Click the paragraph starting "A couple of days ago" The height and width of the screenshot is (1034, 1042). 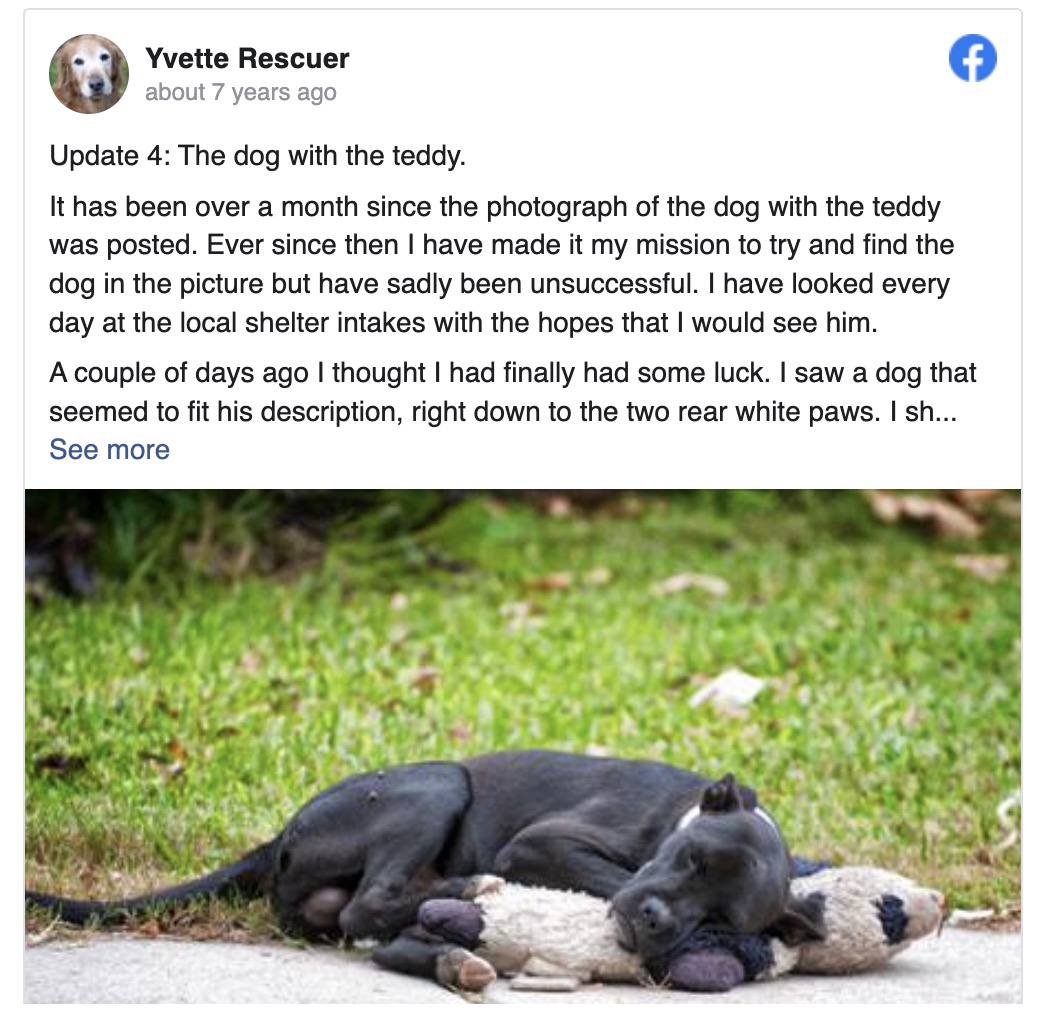pyautogui.click(x=512, y=392)
